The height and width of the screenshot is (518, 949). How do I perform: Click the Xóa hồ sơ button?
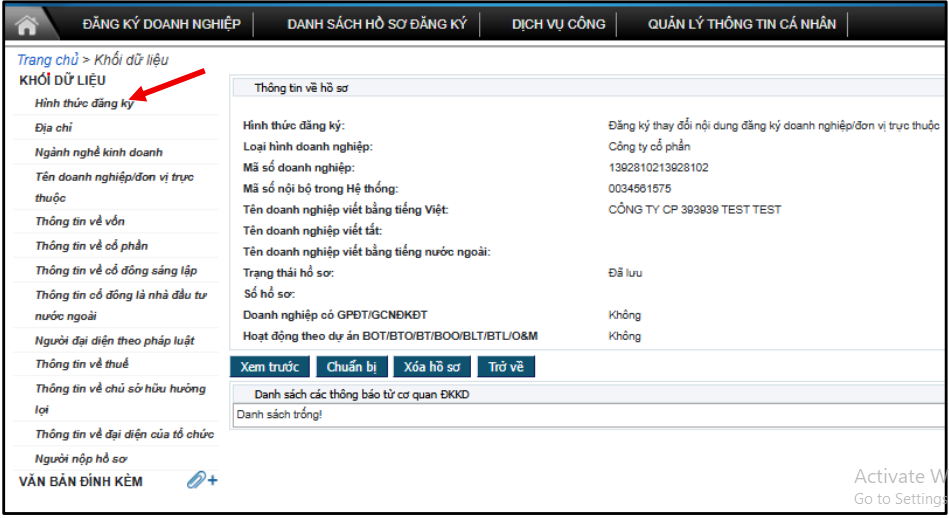tap(432, 367)
